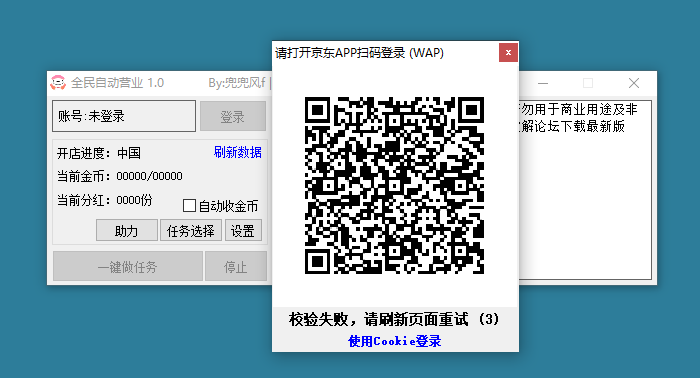
Task: Click the log text line ending 解论坛下载最新版
Action: 572,126
